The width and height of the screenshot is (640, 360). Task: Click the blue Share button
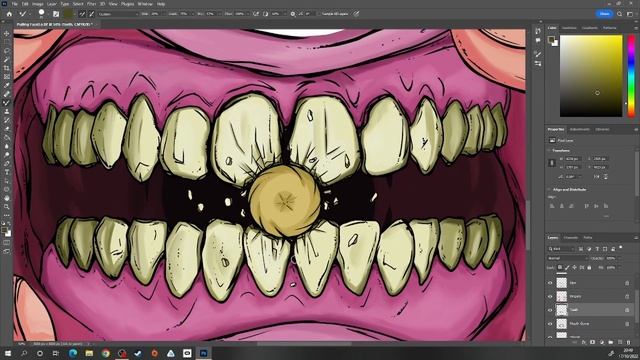[x=604, y=14]
